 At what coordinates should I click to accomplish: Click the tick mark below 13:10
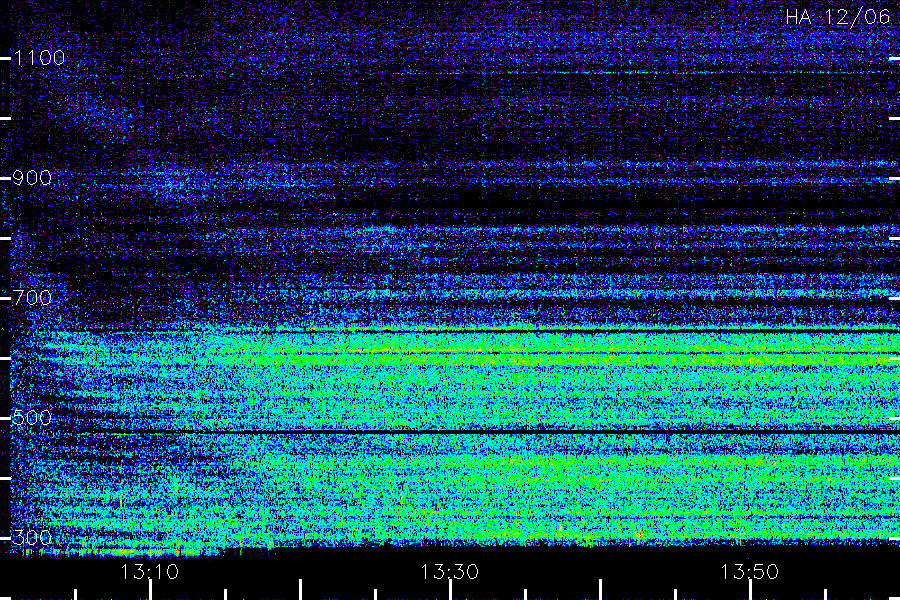coord(150,590)
